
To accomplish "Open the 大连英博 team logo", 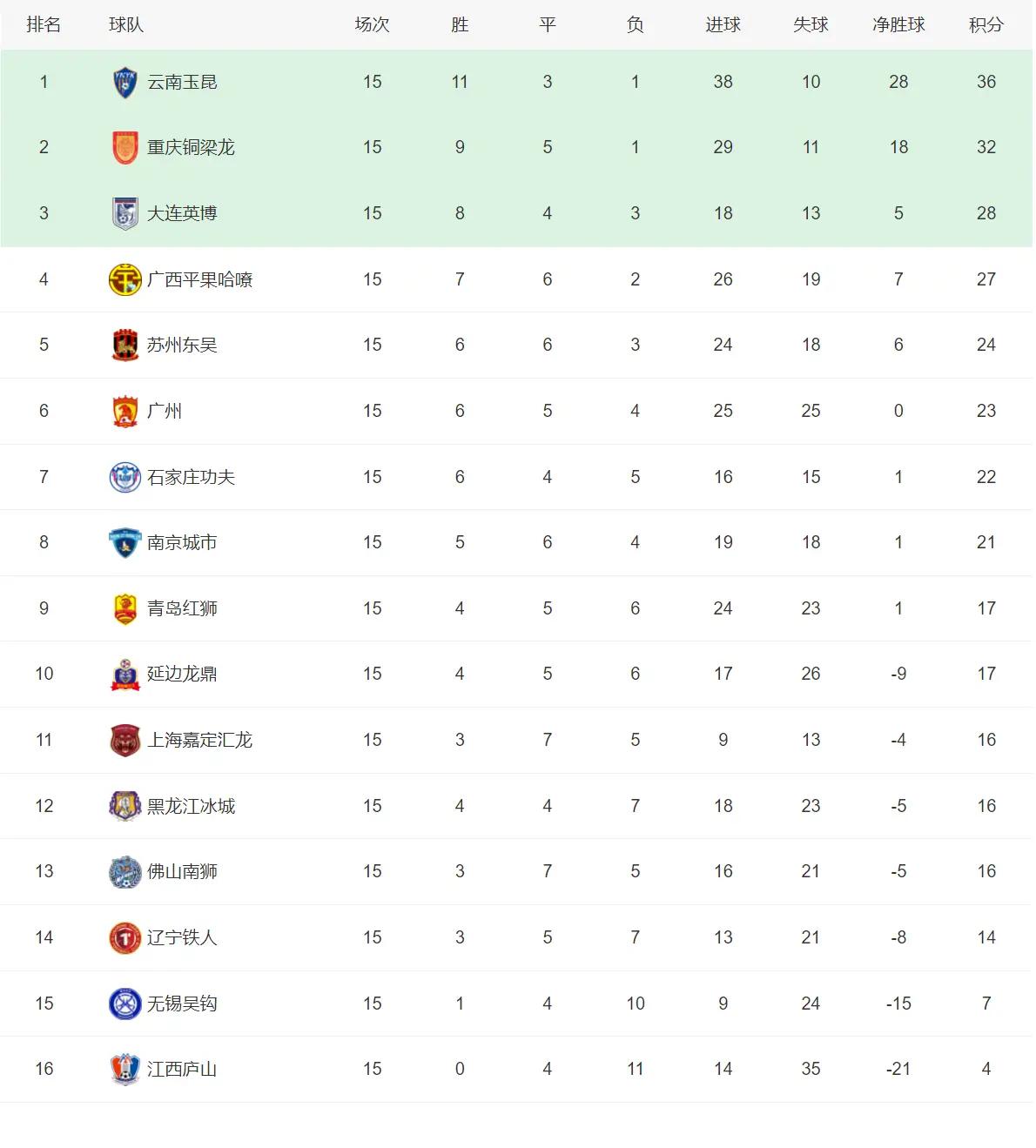I will tap(125, 213).
